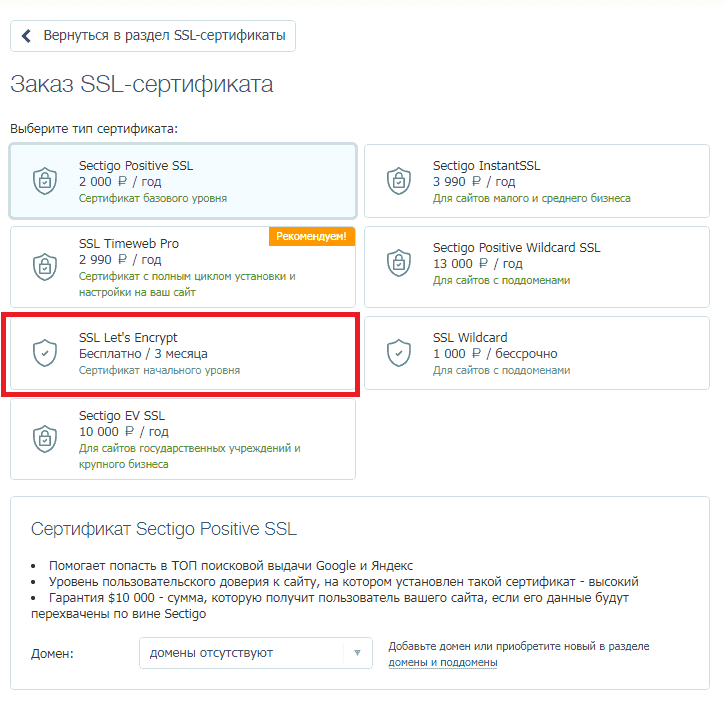Viewport: 726px width, 706px height.
Task: Click the полным циклом установки description
Action: 187,284
